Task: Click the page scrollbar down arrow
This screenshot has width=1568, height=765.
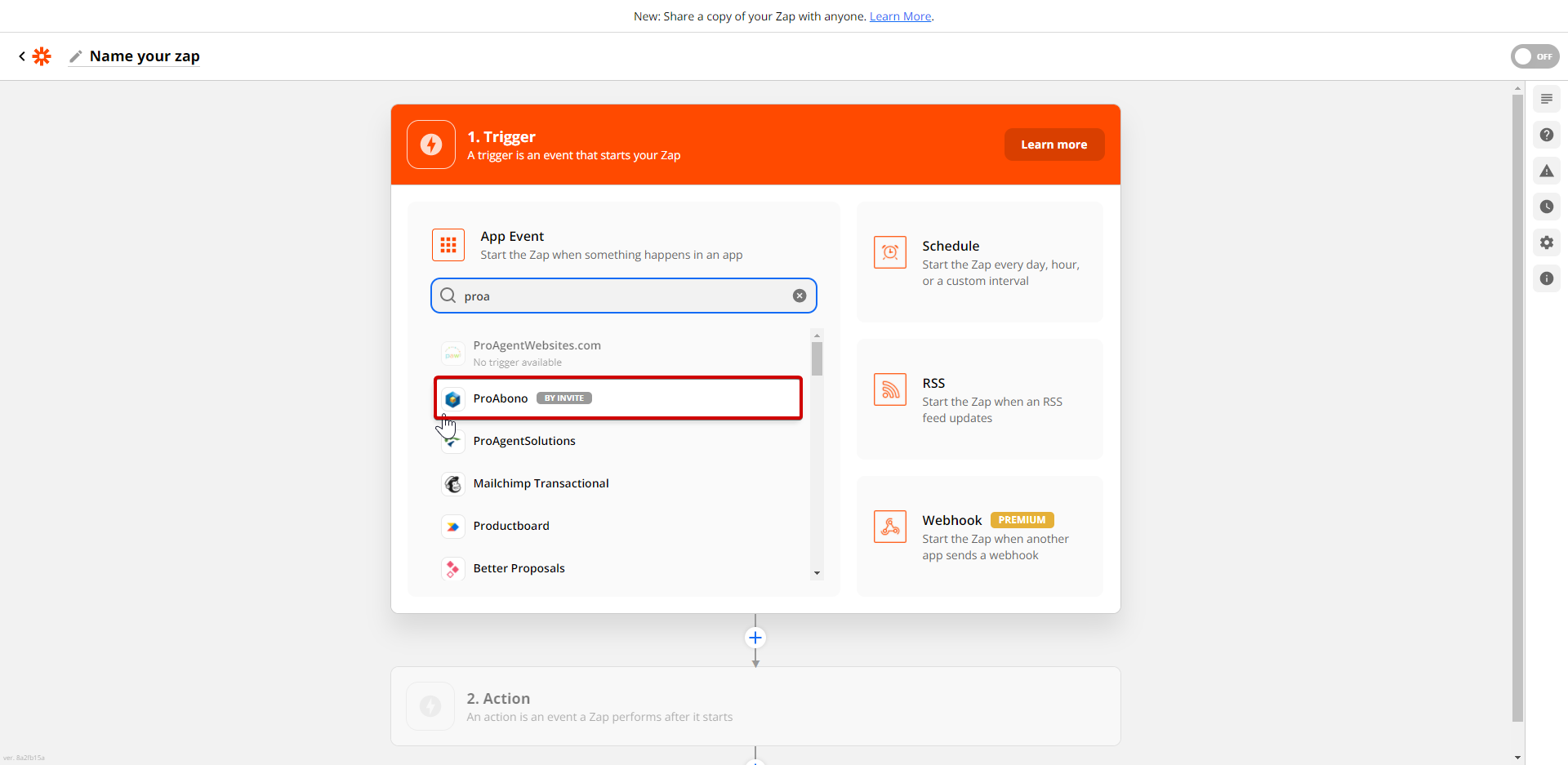Action: (x=1517, y=758)
